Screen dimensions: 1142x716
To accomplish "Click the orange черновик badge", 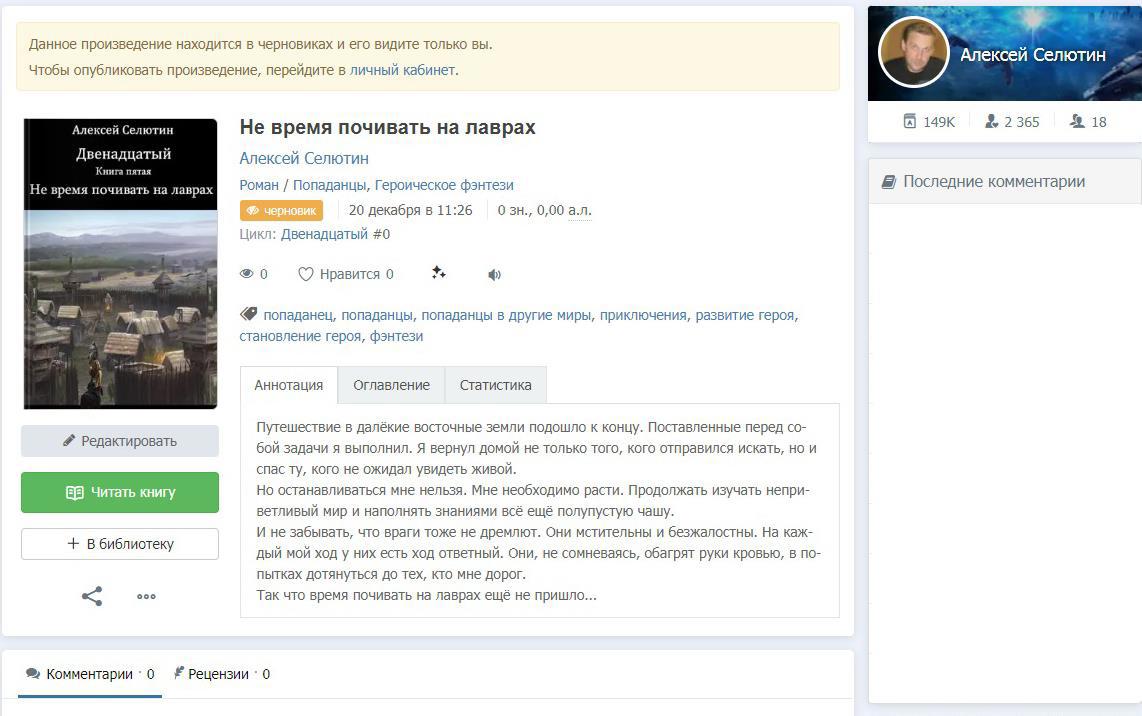I will [281, 211].
